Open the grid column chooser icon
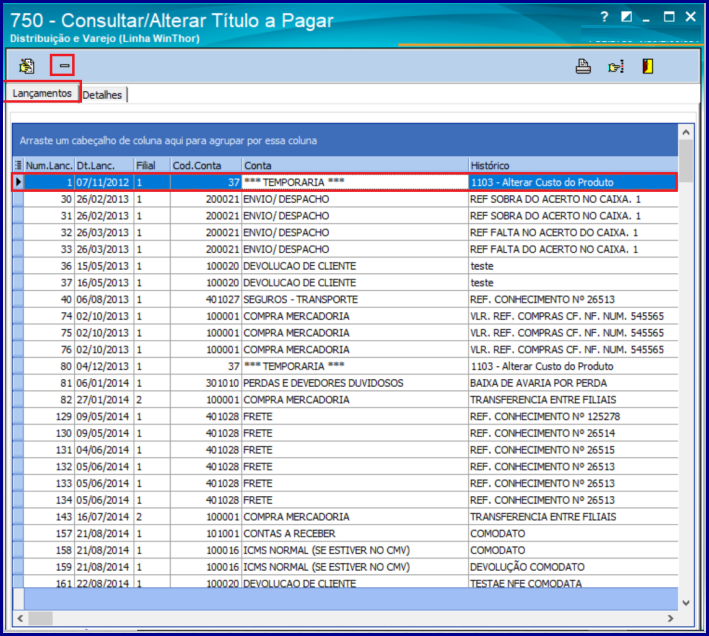This screenshot has width=709, height=636. click(x=18, y=165)
